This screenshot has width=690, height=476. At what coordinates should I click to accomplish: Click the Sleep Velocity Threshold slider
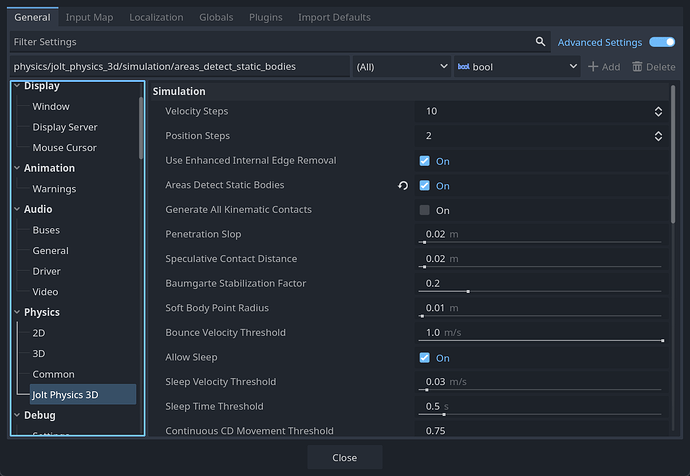[540, 390]
